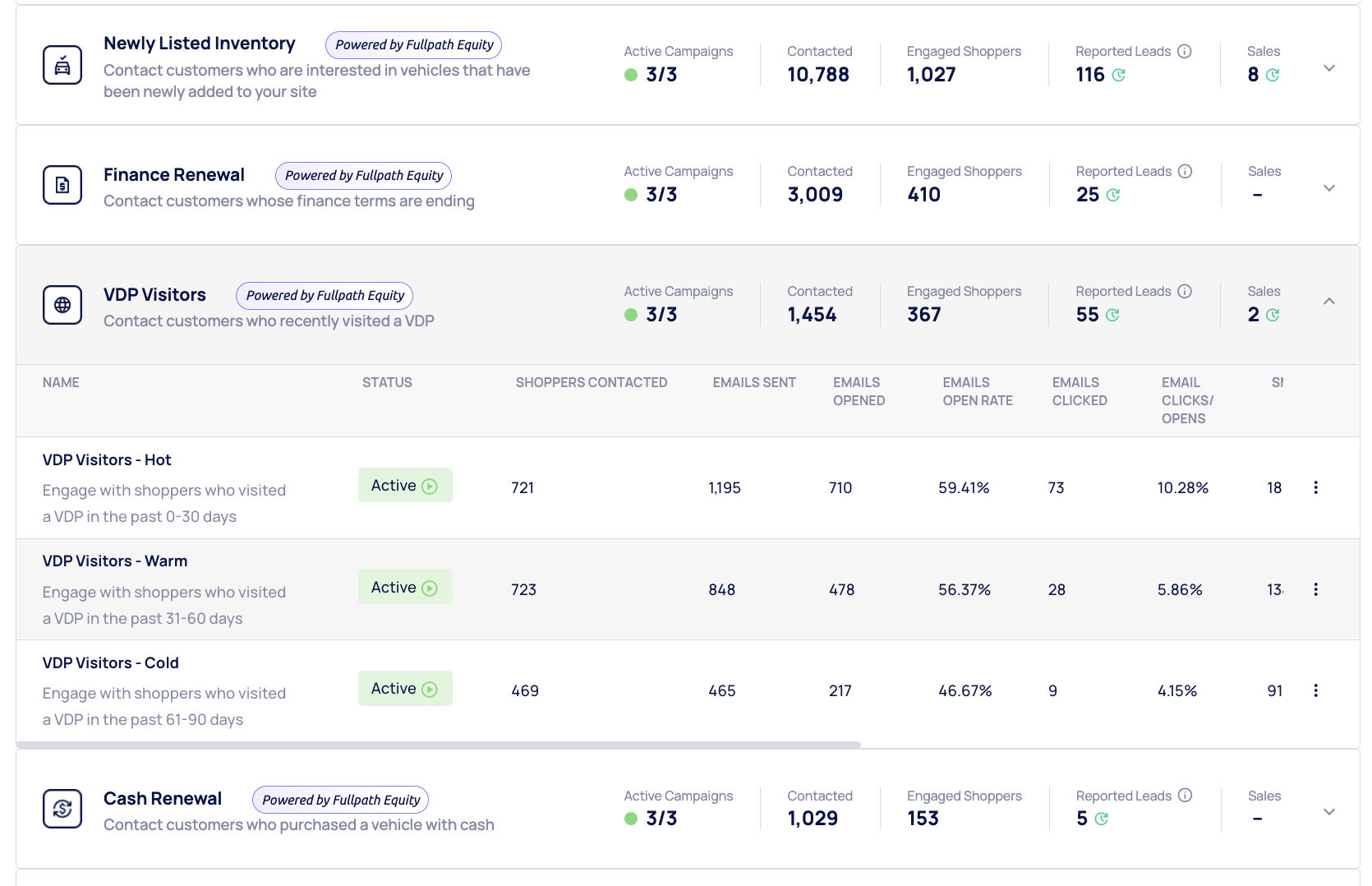Screen dimensions: 1372x886
Task: Click the horizontal scrollbar under campaigns table
Action: click(439, 745)
